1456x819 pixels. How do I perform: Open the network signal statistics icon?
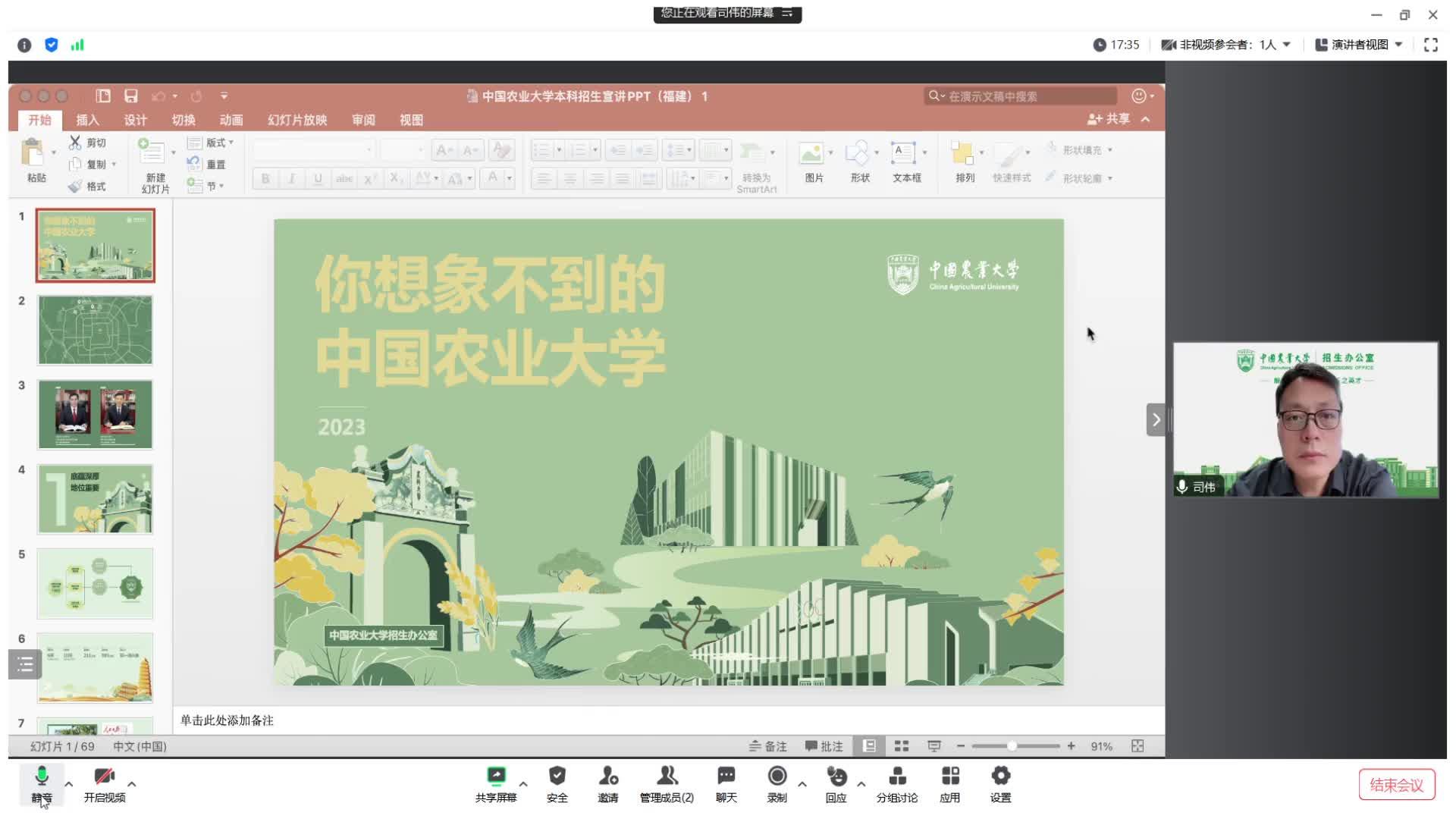(x=77, y=45)
